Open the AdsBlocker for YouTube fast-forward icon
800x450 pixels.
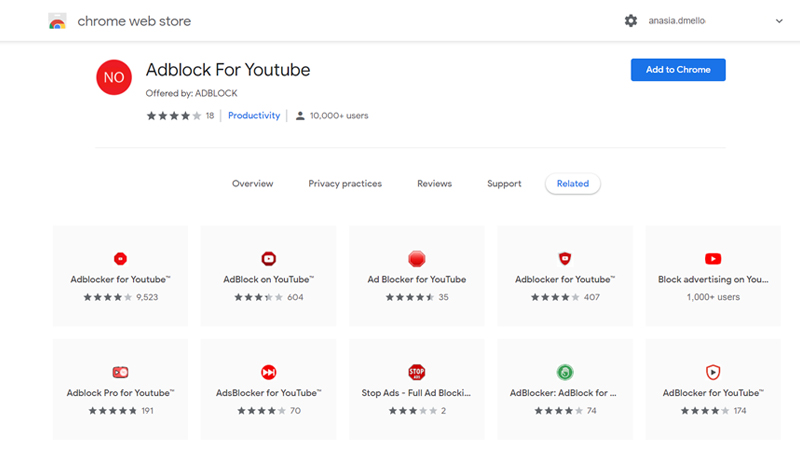click(x=268, y=372)
